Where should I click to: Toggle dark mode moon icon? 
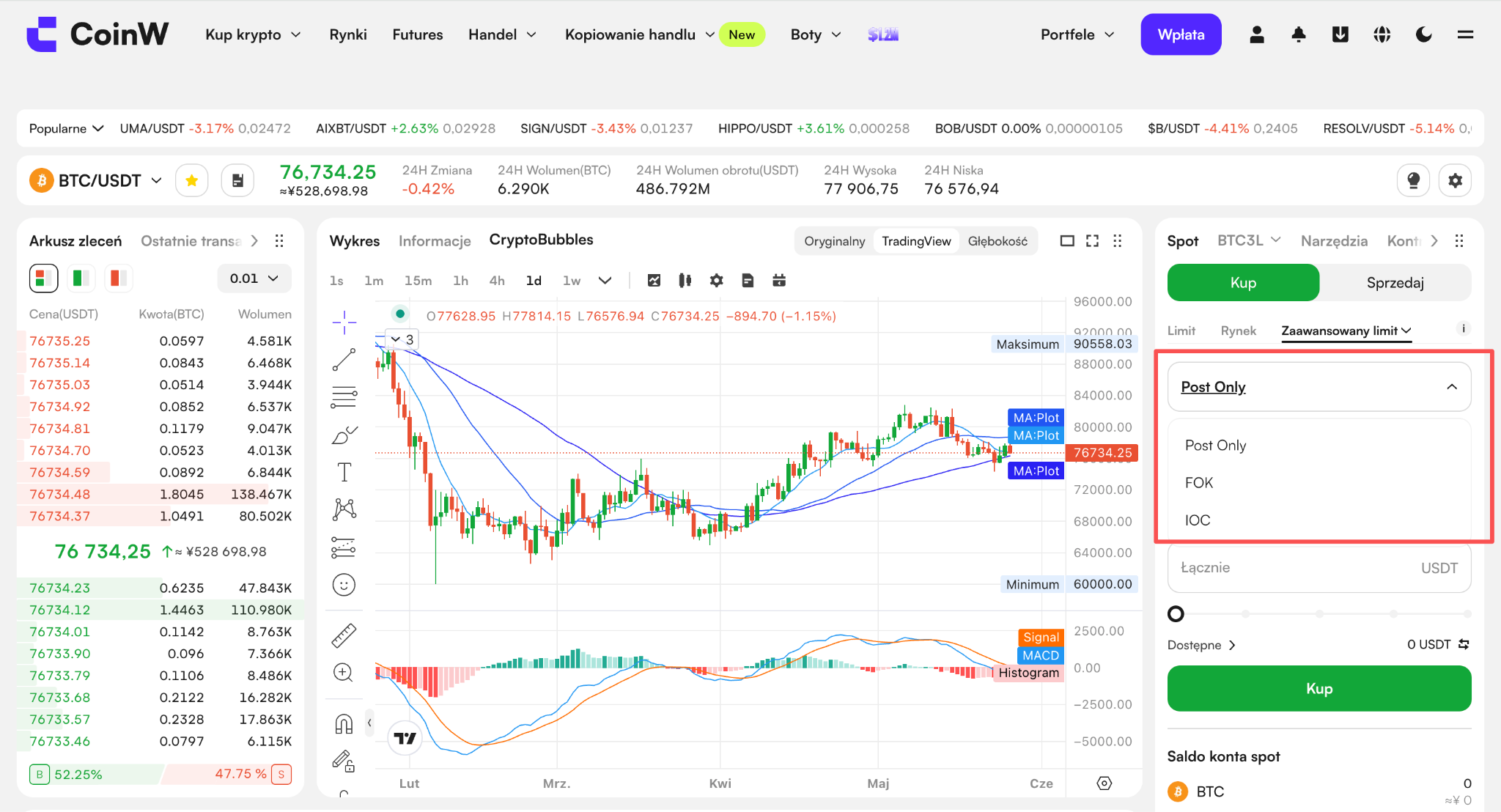click(1423, 34)
